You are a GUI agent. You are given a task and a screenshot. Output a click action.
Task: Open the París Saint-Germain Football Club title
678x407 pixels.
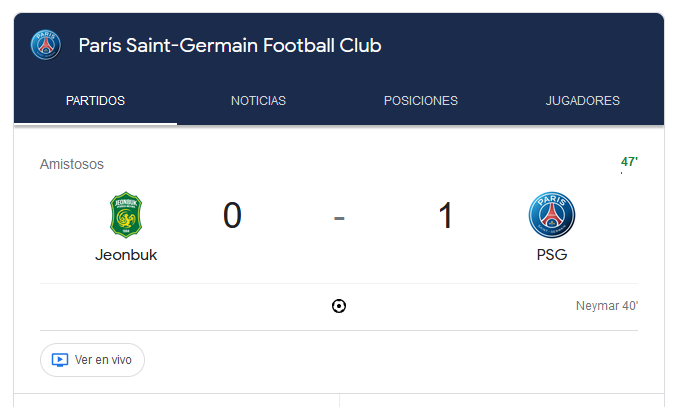point(230,45)
